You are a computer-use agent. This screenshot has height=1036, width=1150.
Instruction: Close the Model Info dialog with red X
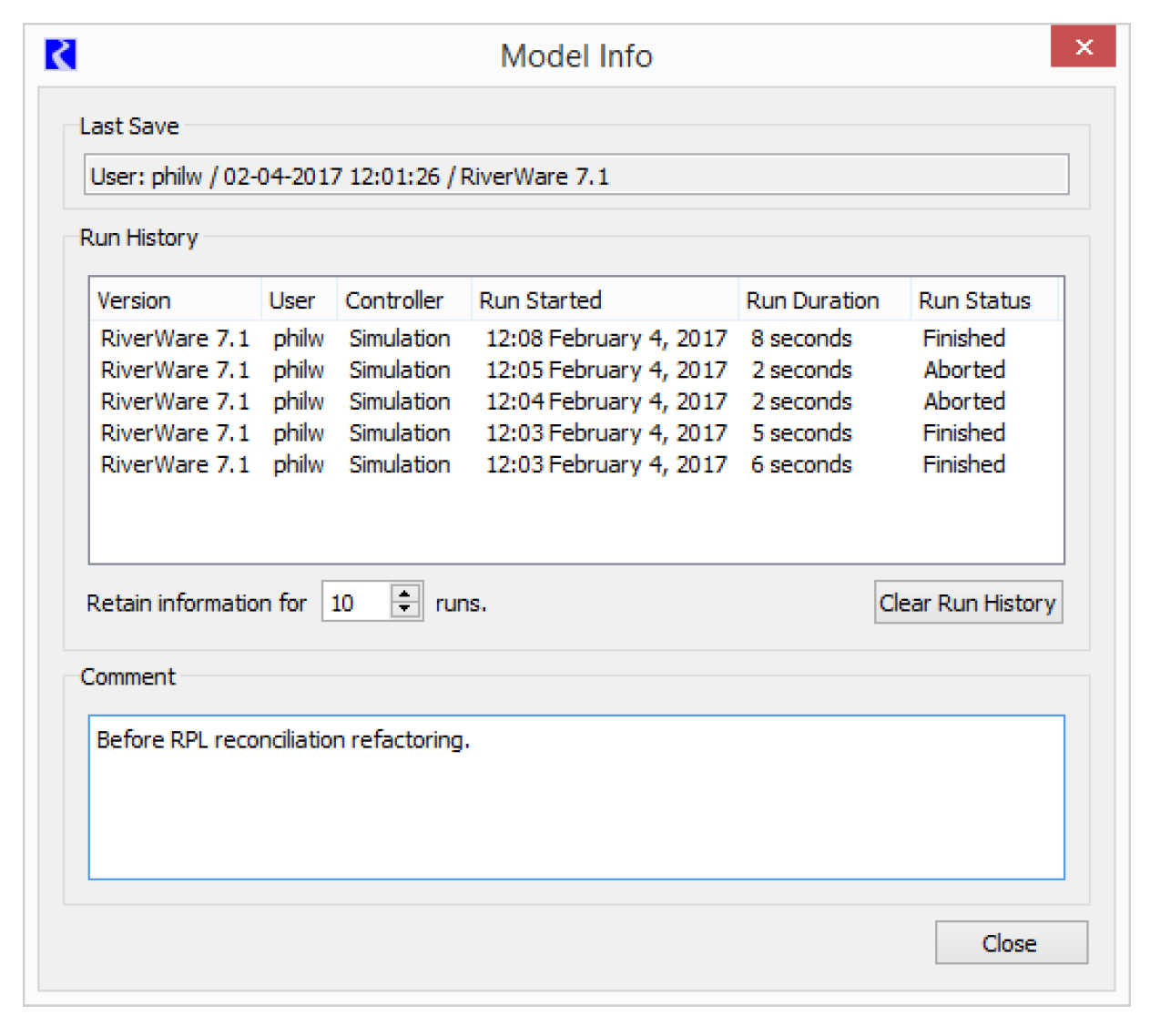tap(1083, 46)
